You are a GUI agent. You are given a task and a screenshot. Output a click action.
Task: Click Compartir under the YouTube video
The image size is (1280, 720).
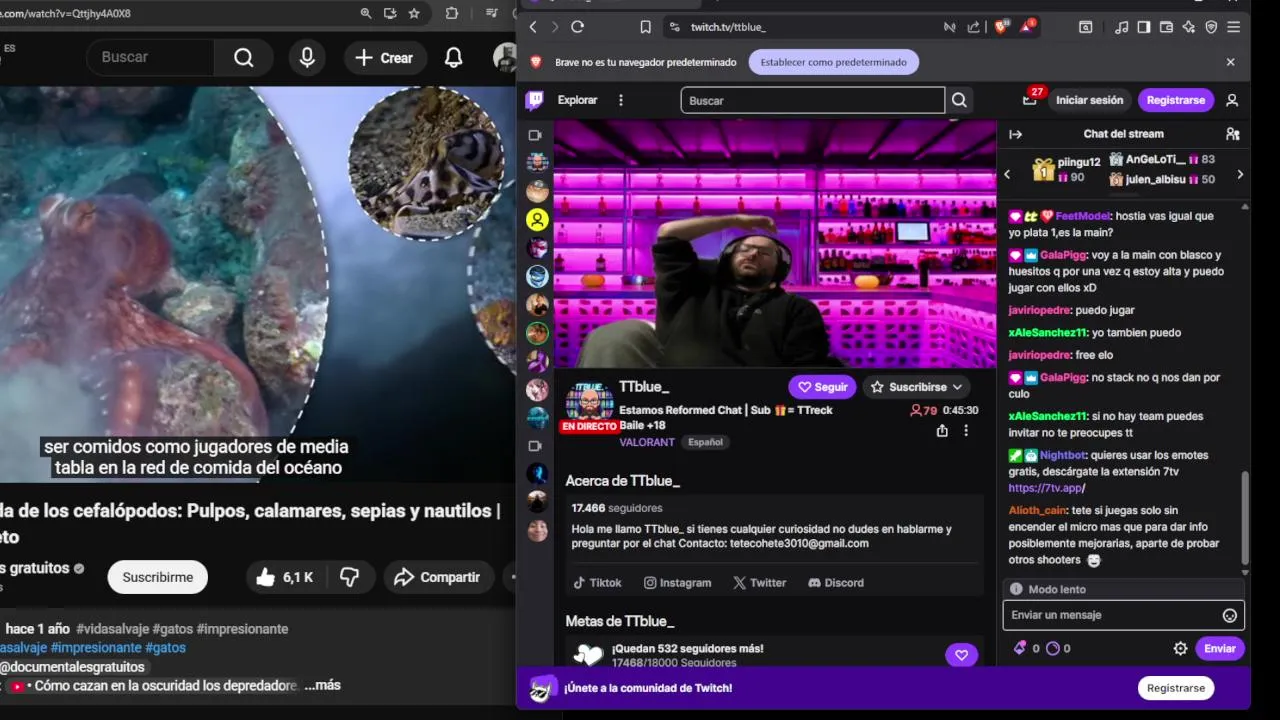coord(437,577)
